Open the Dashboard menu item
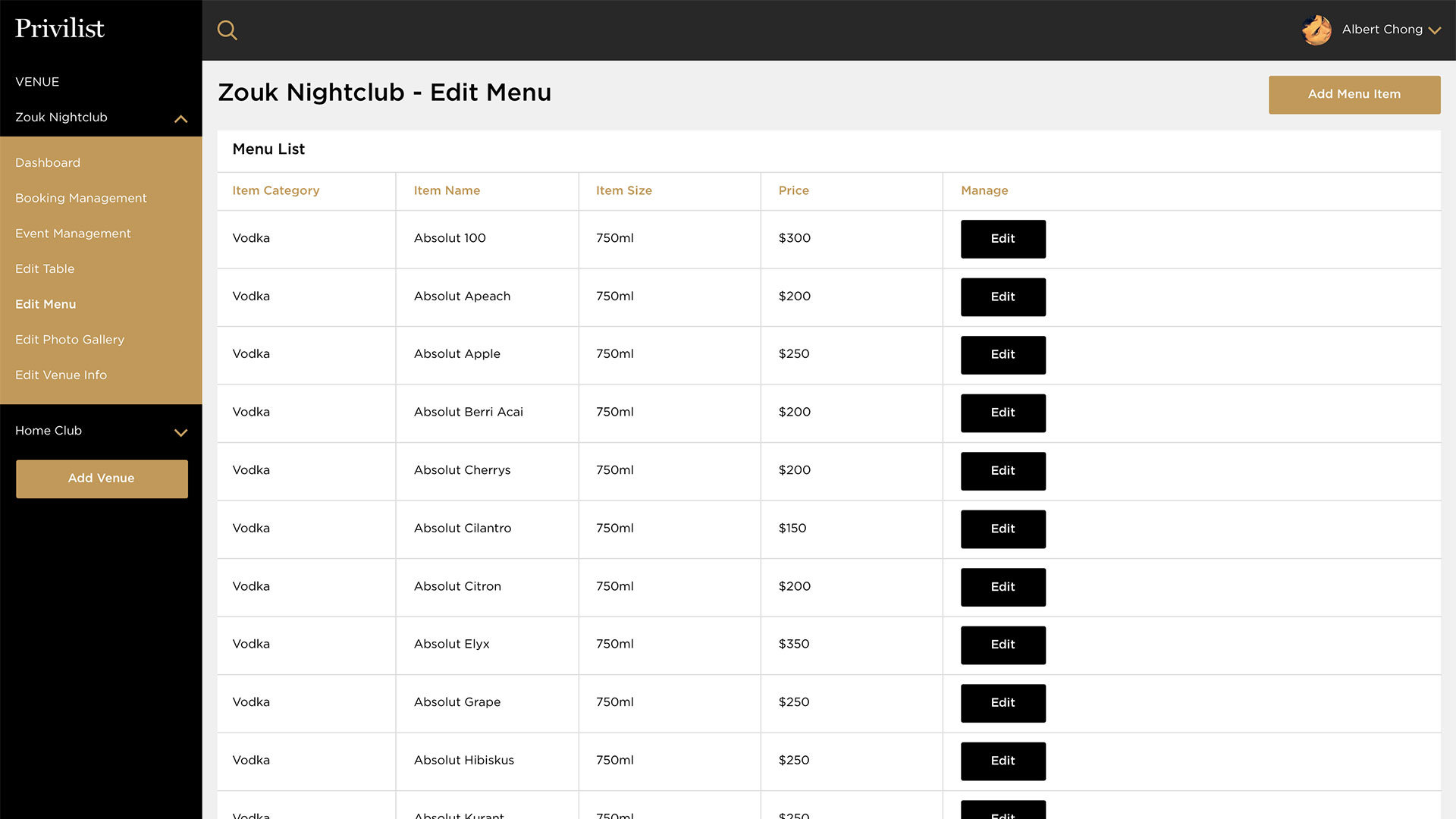 [48, 163]
